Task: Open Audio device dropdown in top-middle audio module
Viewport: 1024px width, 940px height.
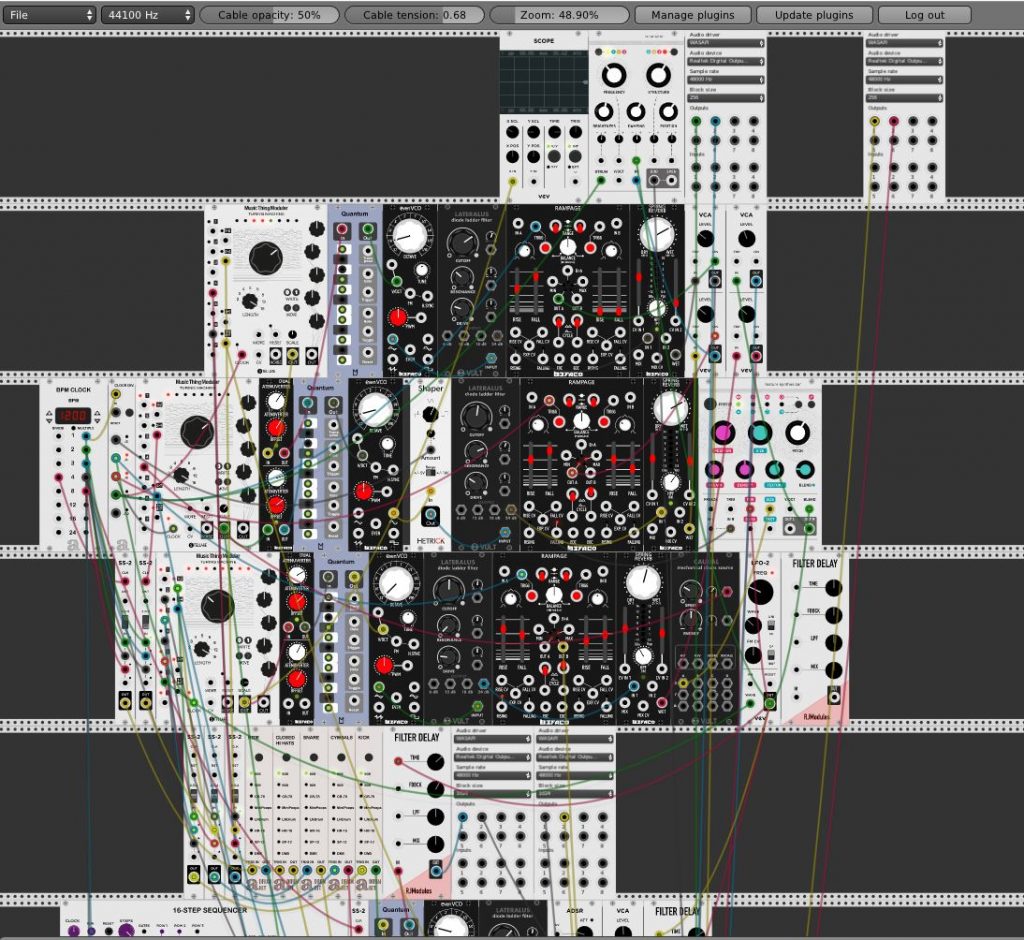Action: (x=726, y=61)
